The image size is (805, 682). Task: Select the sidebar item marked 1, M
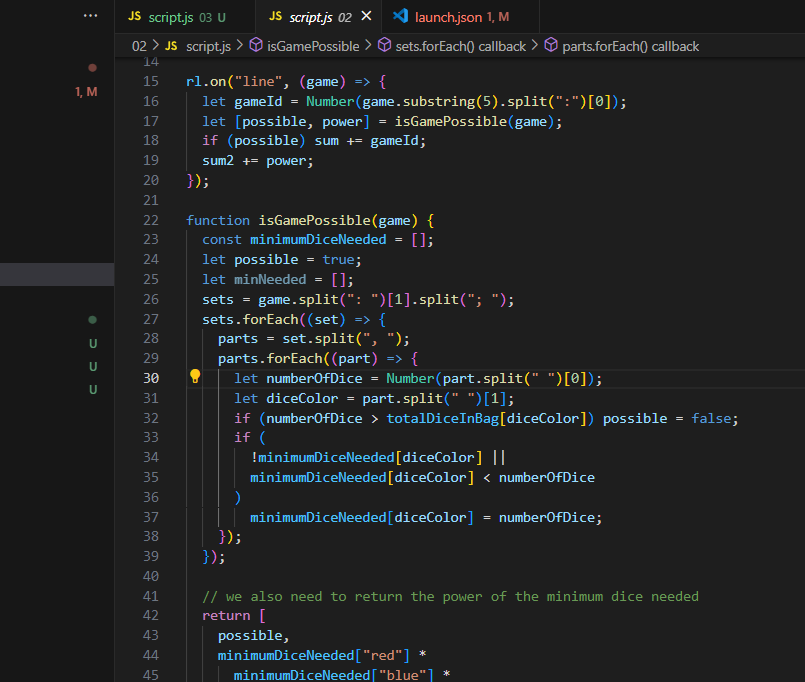click(86, 92)
